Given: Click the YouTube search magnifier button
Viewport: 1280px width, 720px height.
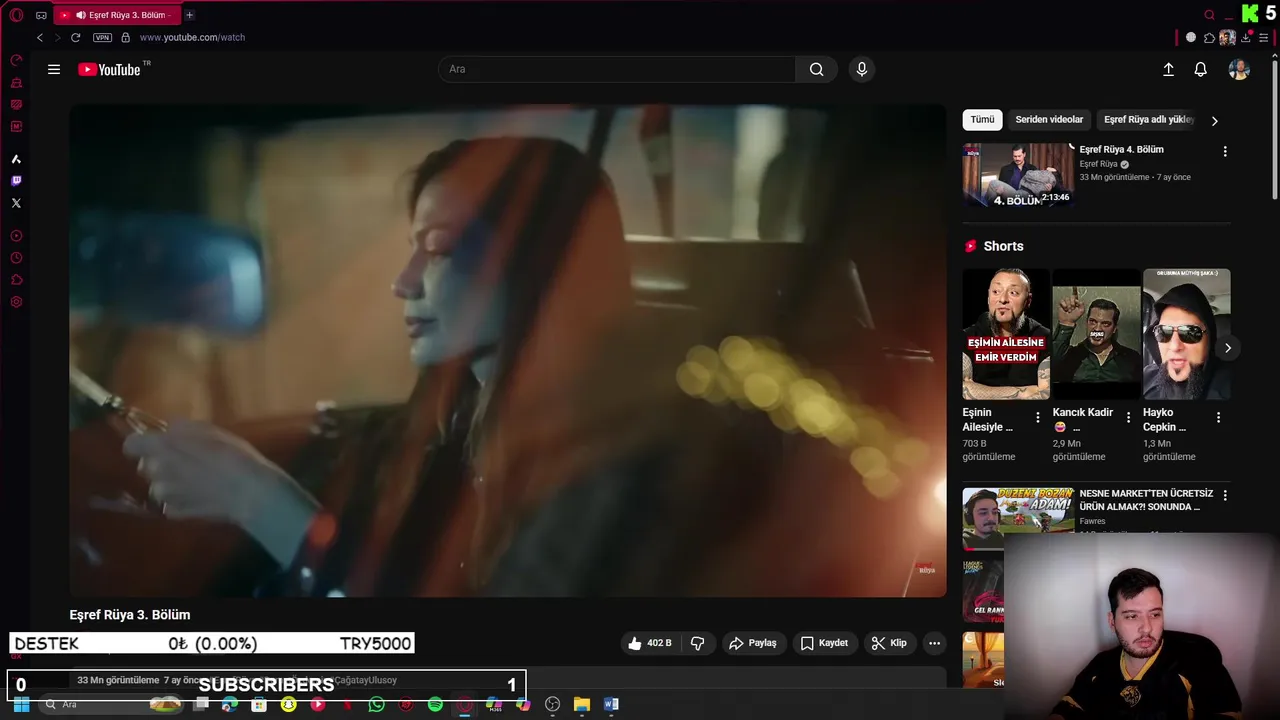Looking at the screenshot, I should 816,69.
